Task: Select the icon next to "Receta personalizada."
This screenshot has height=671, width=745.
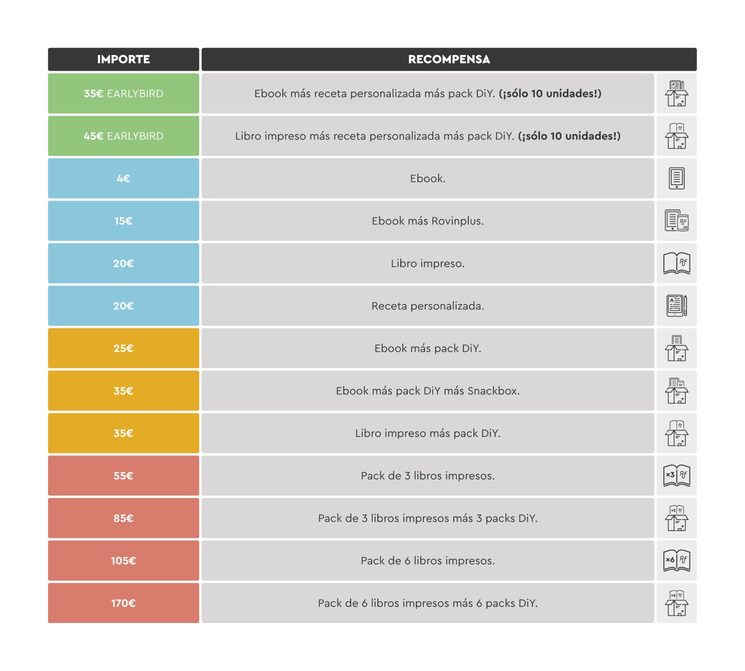Action: tap(676, 306)
